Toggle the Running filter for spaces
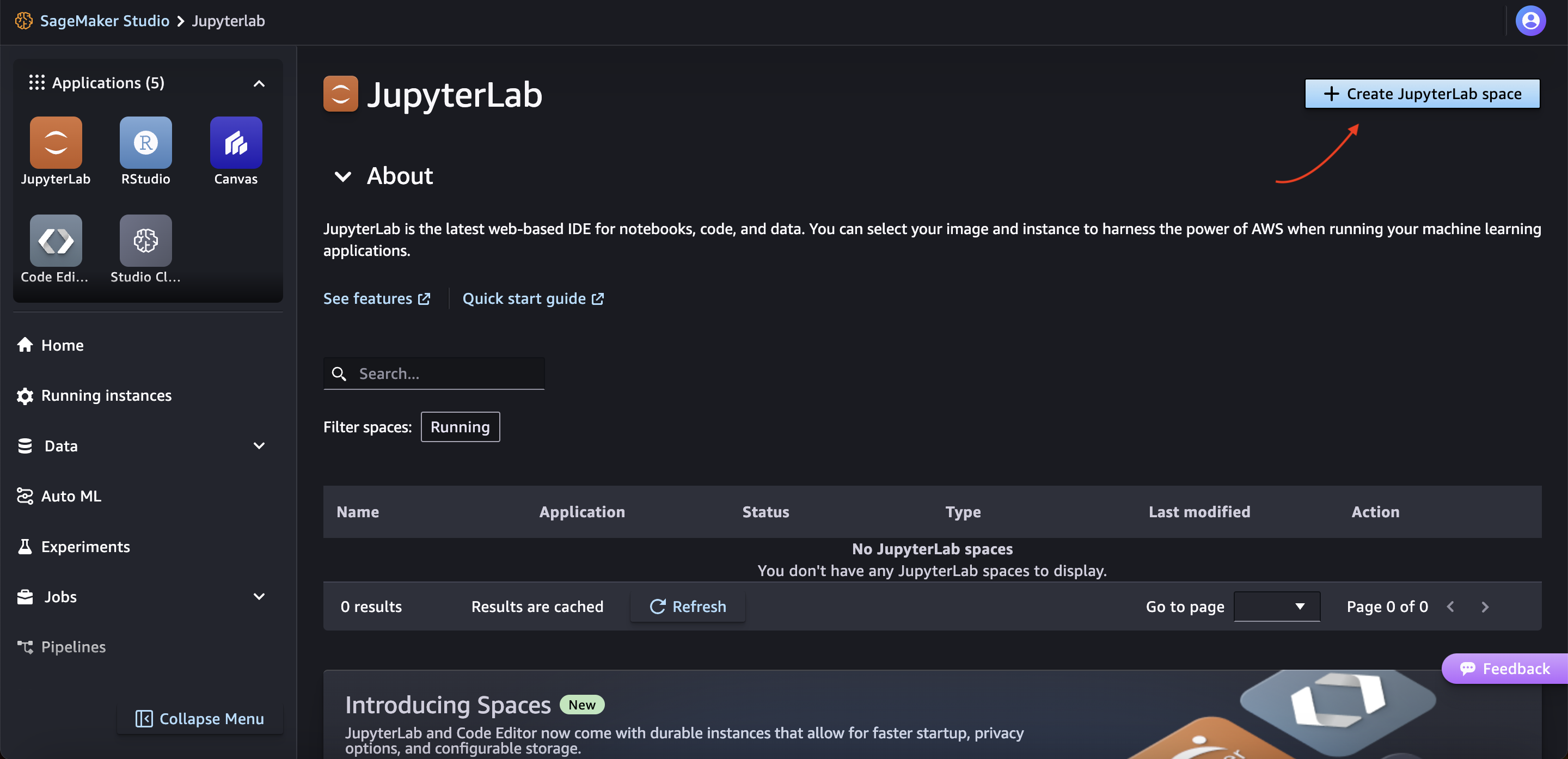This screenshot has height=759, width=1568. [460, 427]
